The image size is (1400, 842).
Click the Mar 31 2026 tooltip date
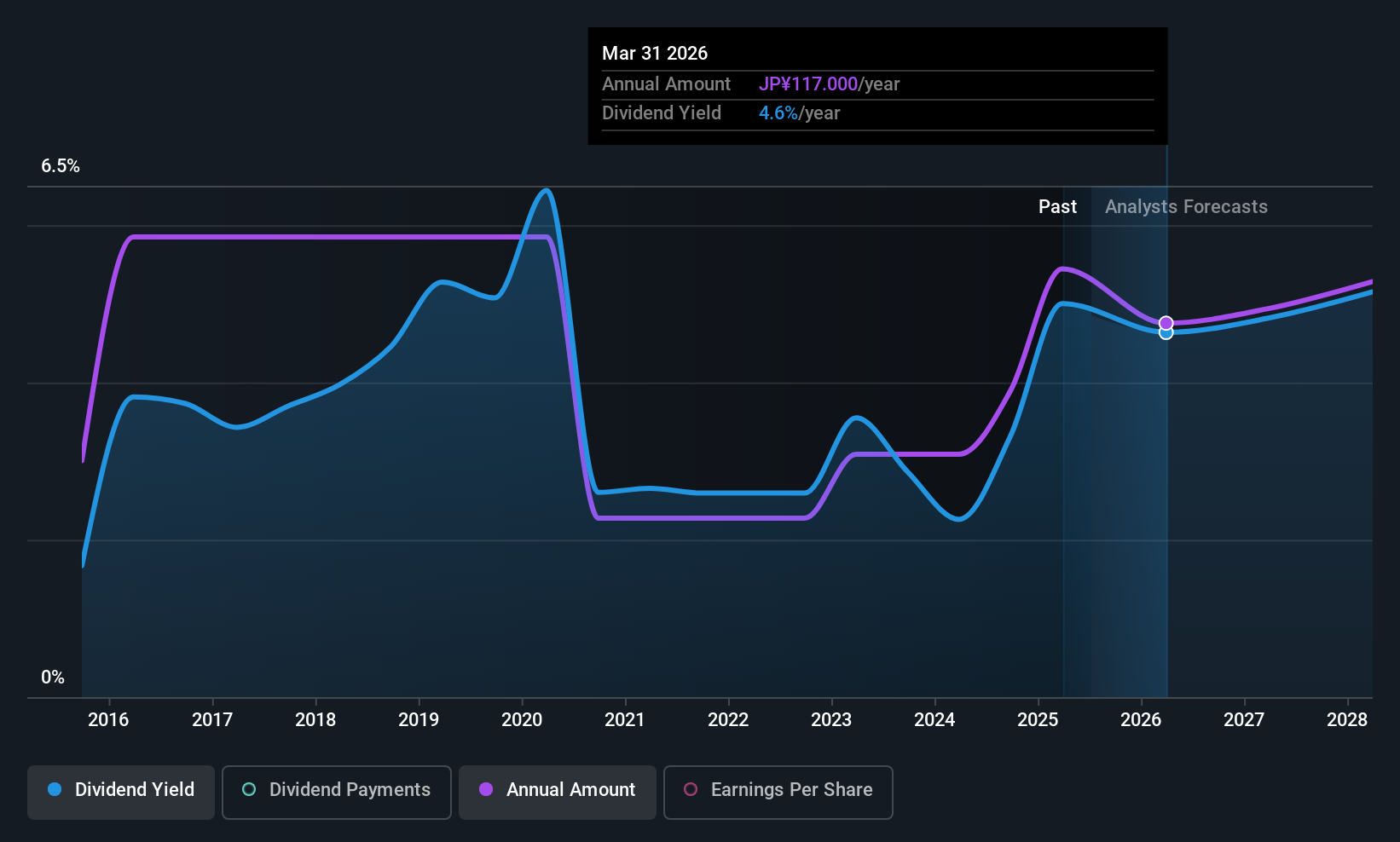655,53
